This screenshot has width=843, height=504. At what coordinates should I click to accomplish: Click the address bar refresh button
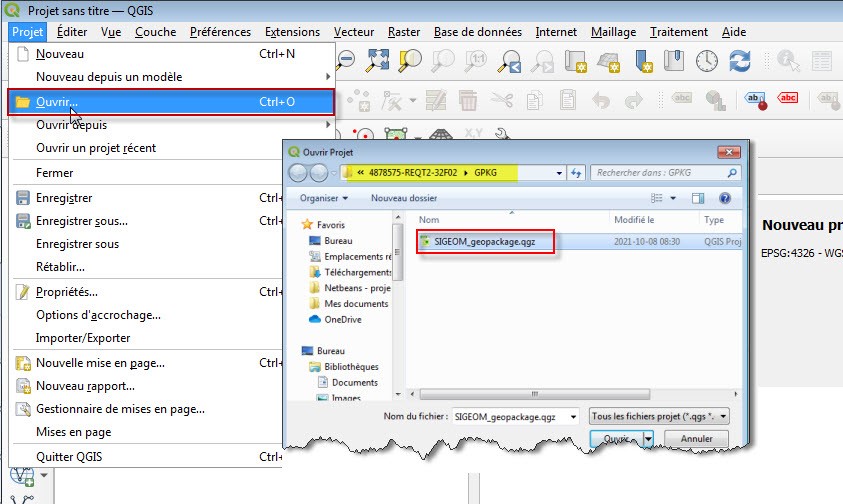[576, 173]
